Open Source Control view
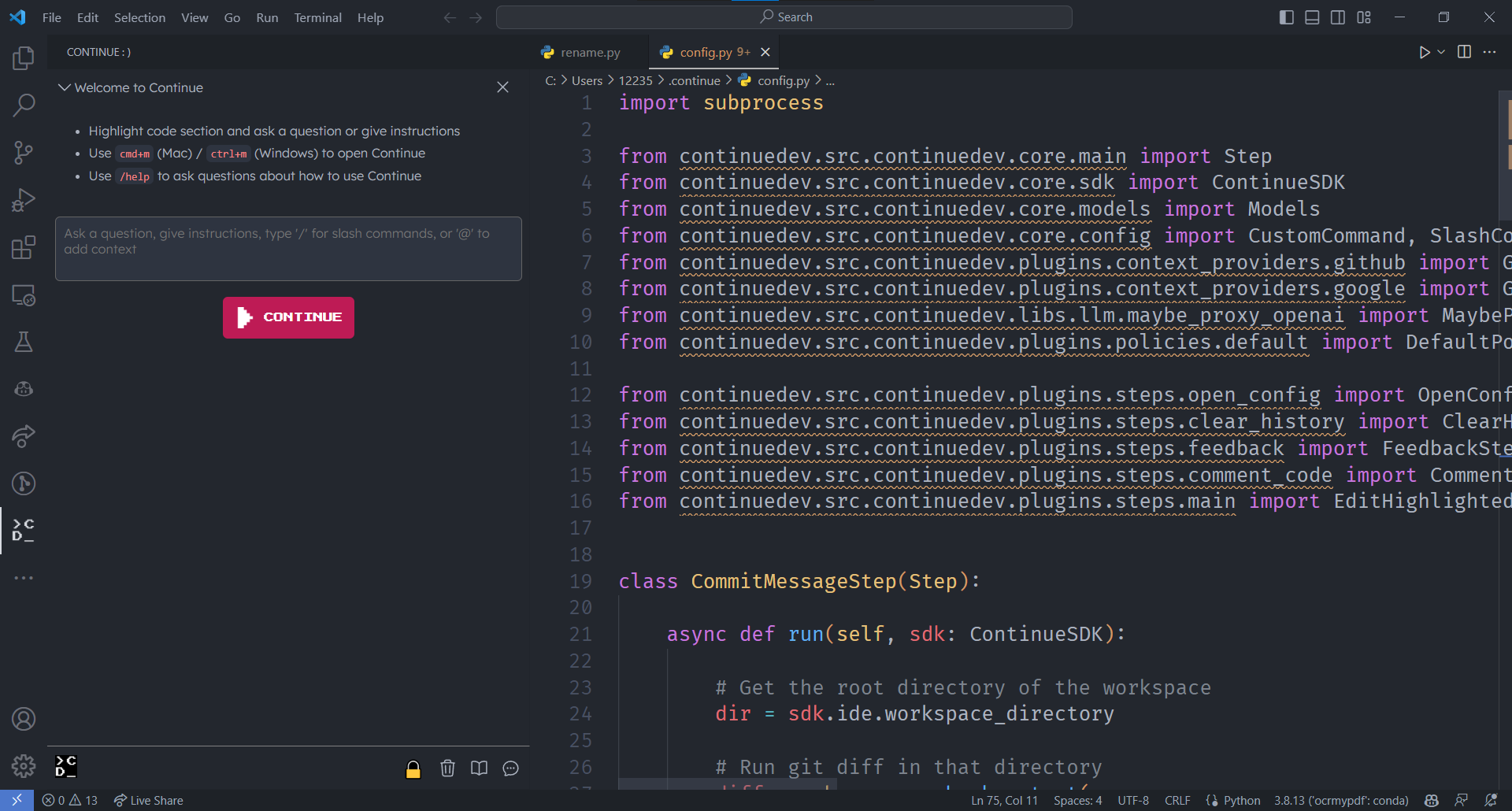Image resolution: width=1512 pixels, height=811 pixels. tap(23, 152)
